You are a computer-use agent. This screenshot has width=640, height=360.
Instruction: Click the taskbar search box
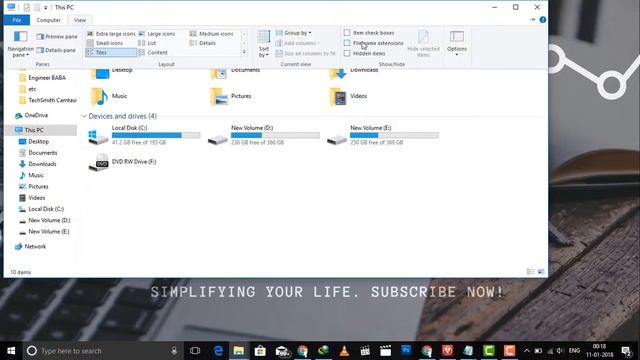click(103, 351)
